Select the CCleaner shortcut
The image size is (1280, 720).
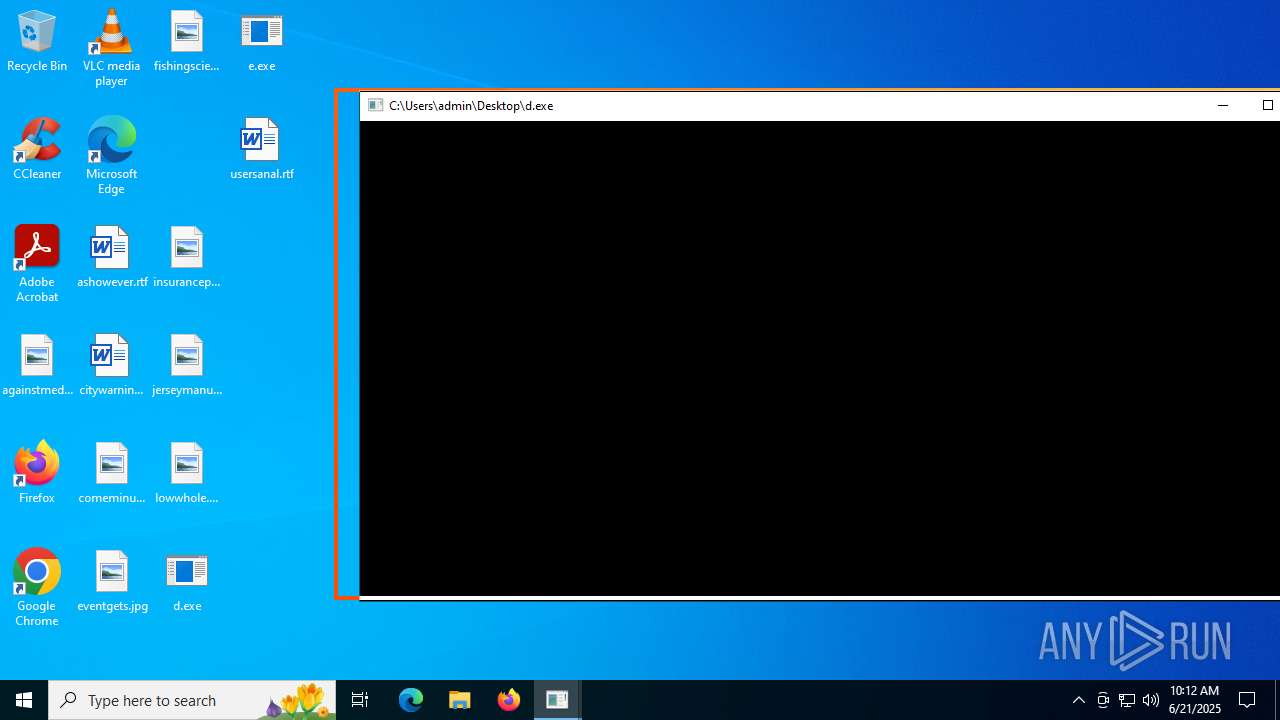(37, 149)
